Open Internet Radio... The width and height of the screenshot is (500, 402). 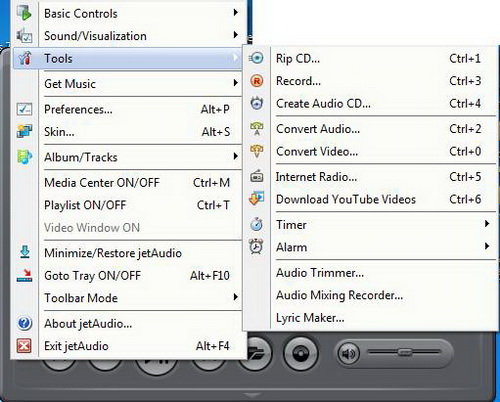point(371,177)
